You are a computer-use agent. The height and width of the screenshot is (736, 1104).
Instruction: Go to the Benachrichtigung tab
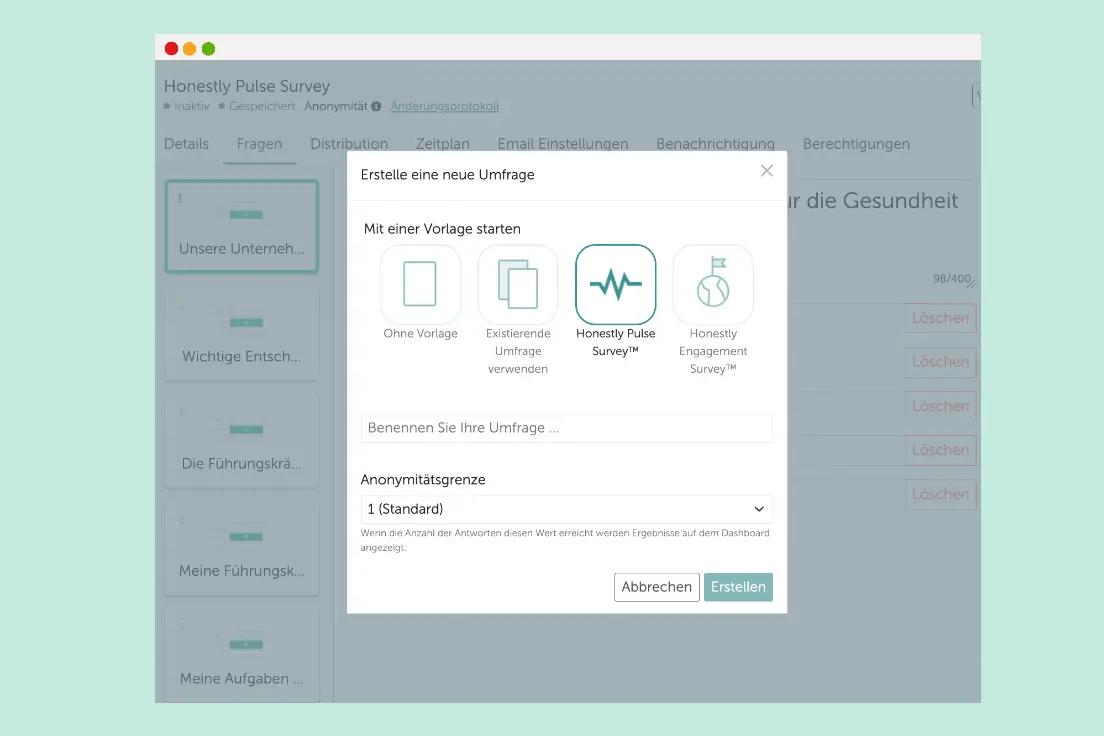tap(715, 144)
